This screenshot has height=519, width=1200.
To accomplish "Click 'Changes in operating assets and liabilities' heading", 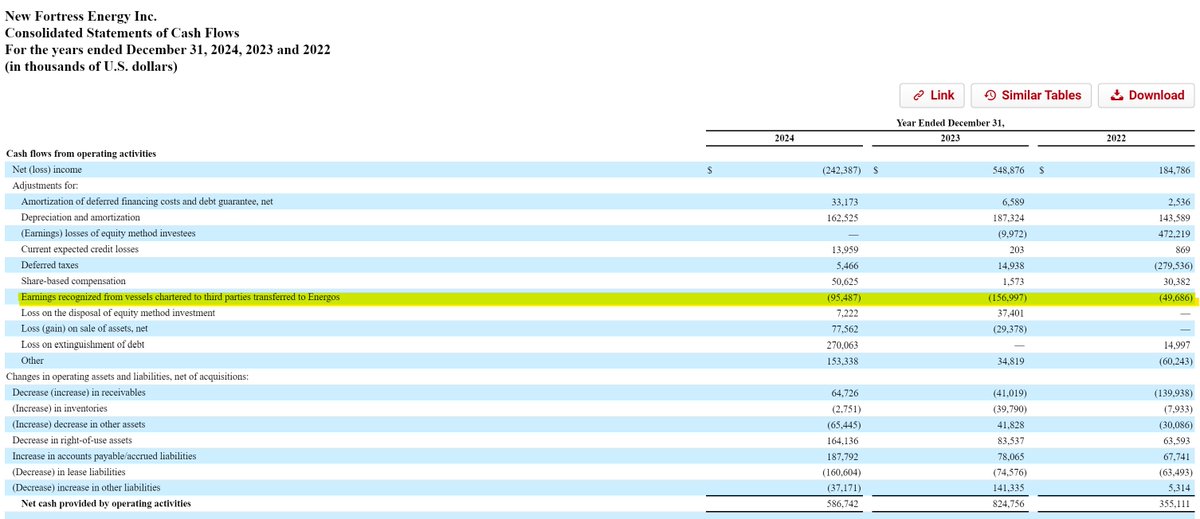I will pos(128,376).
